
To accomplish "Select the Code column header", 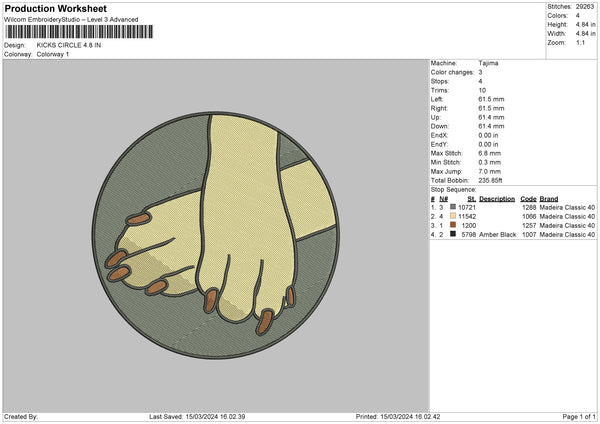I will (529, 198).
